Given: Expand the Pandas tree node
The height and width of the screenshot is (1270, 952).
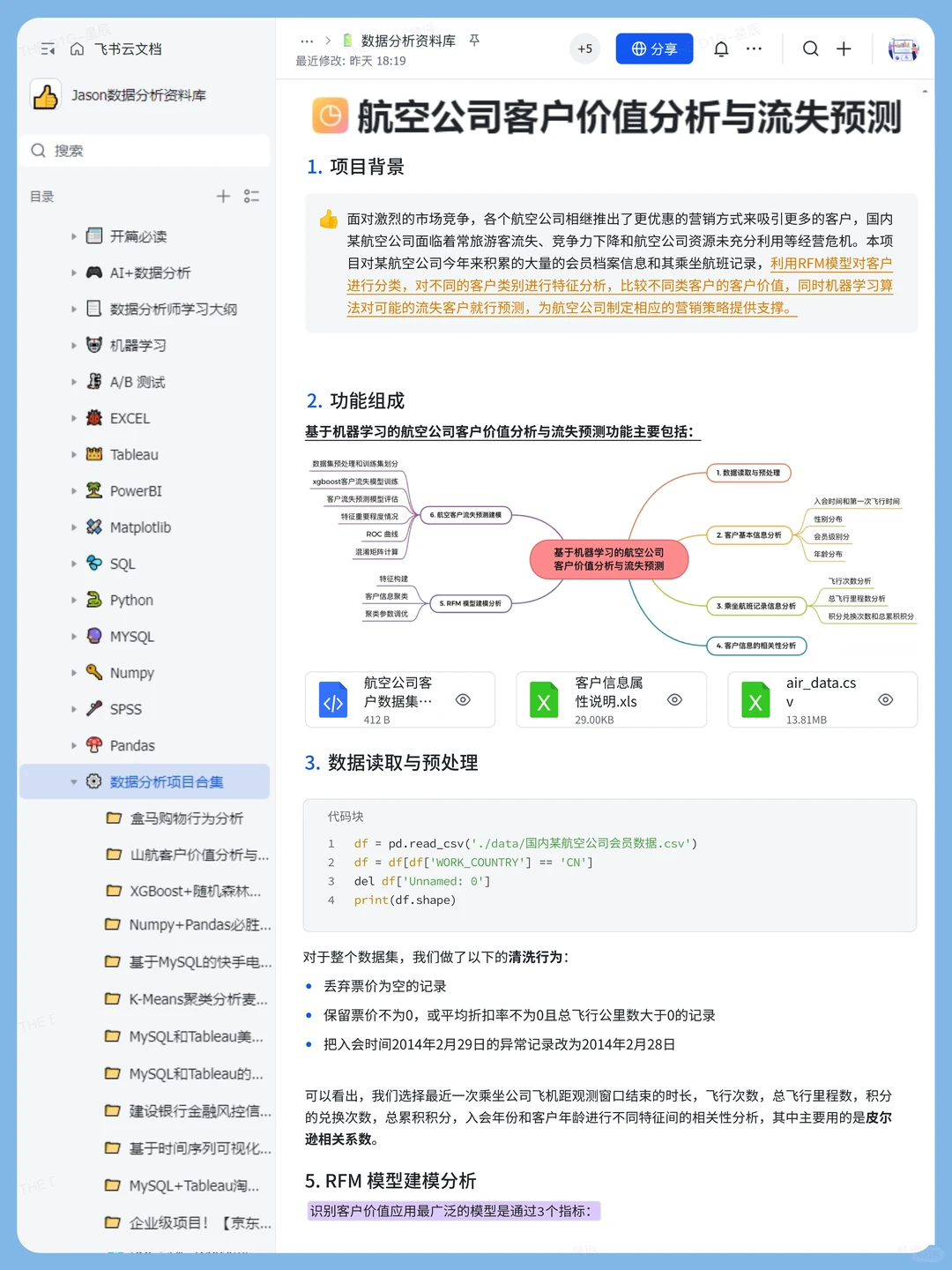Looking at the screenshot, I should [x=74, y=745].
